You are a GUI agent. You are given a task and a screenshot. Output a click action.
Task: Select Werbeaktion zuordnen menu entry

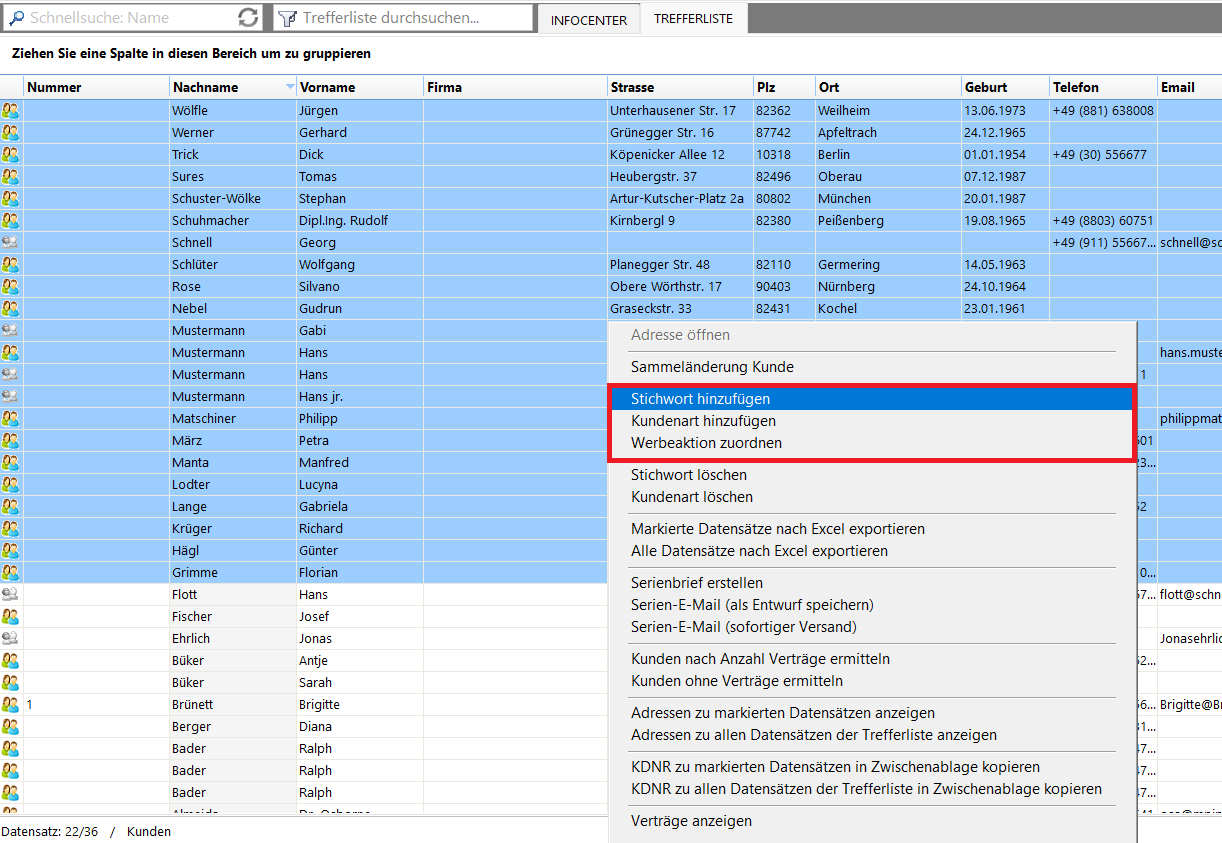(706, 443)
